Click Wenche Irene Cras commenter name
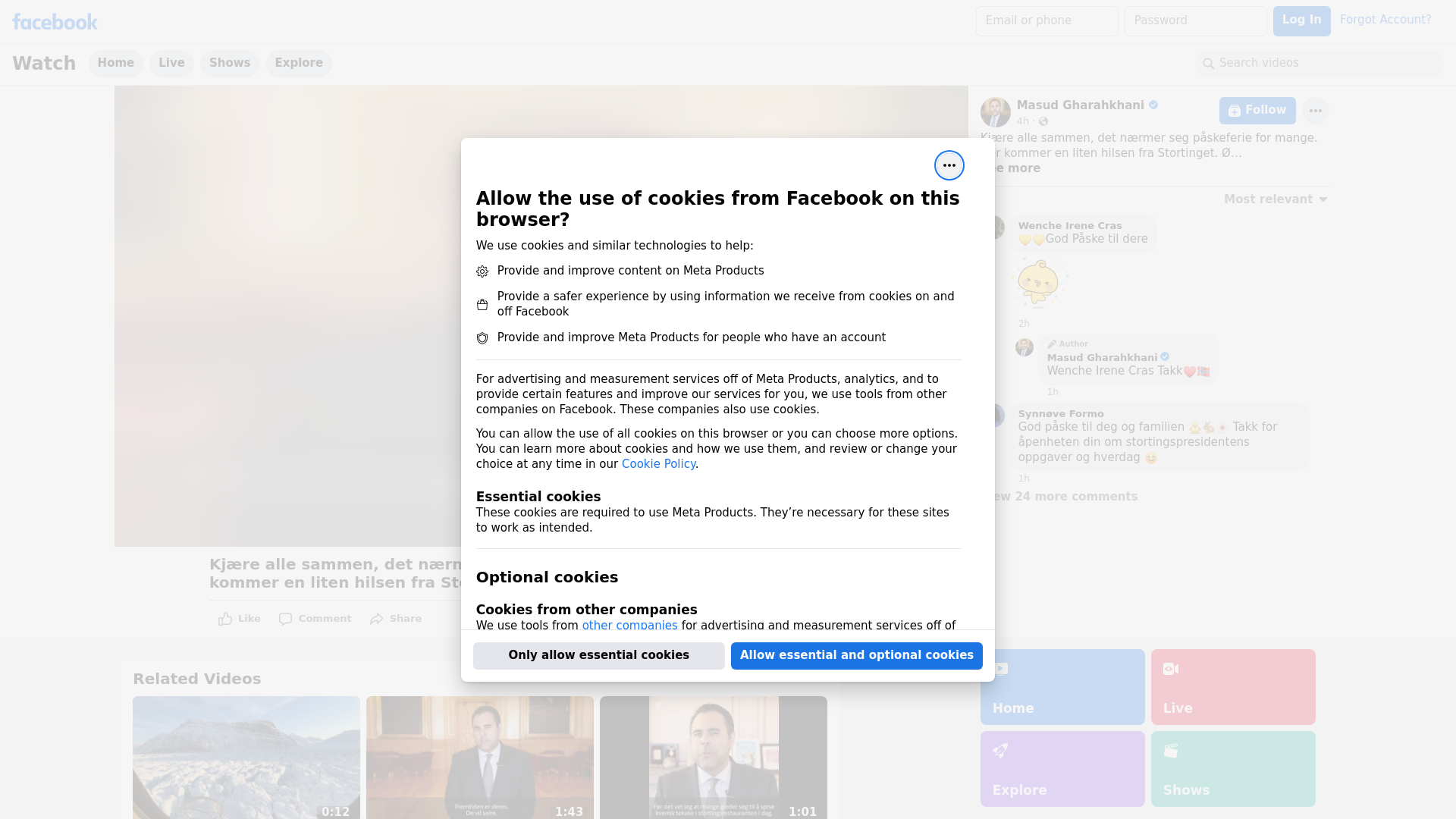Image resolution: width=1456 pixels, height=819 pixels. point(1070,226)
